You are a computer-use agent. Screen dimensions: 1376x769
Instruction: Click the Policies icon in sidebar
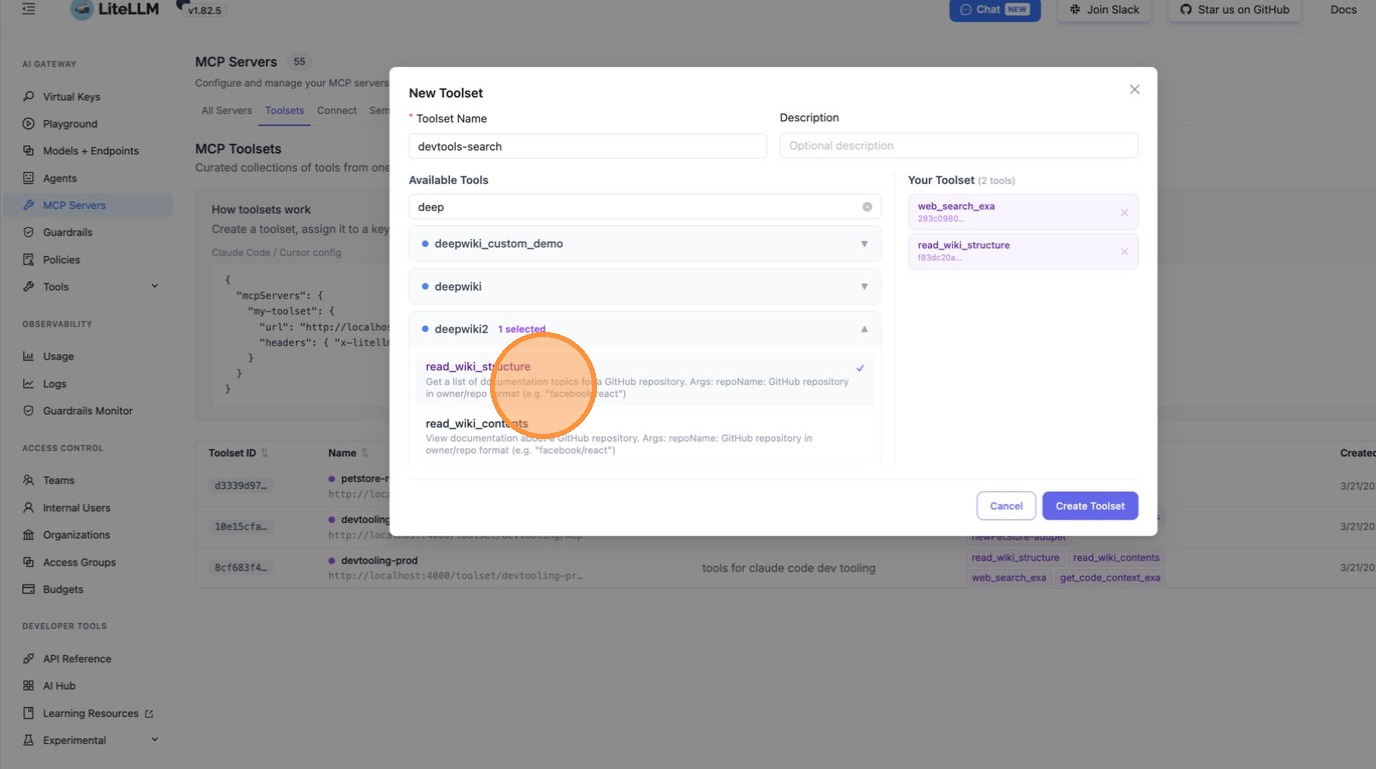click(x=28, y=259)
